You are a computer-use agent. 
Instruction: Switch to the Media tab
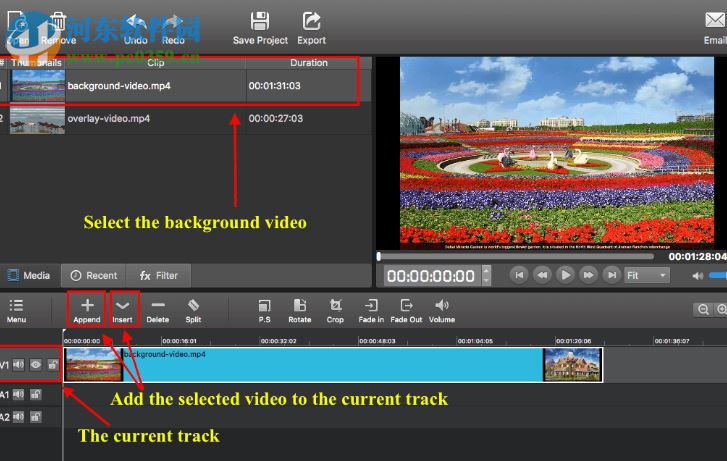[x=29, y=275]
